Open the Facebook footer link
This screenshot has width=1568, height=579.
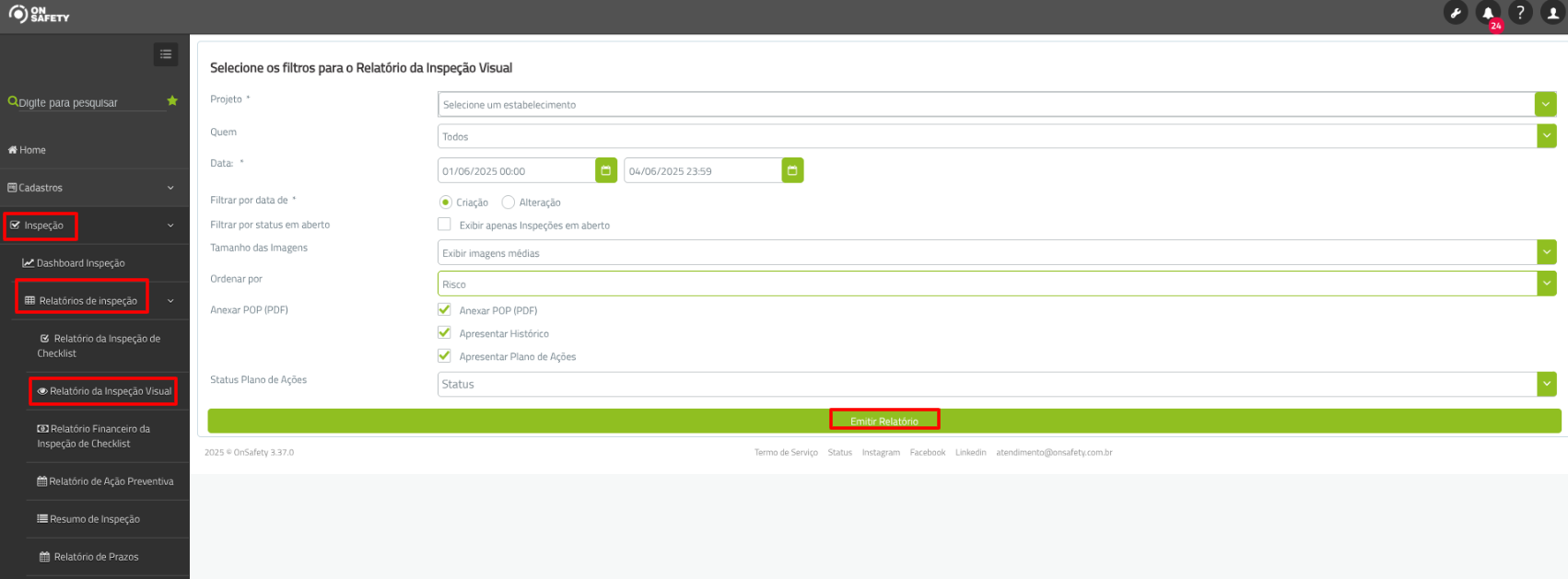pos(928,452)
